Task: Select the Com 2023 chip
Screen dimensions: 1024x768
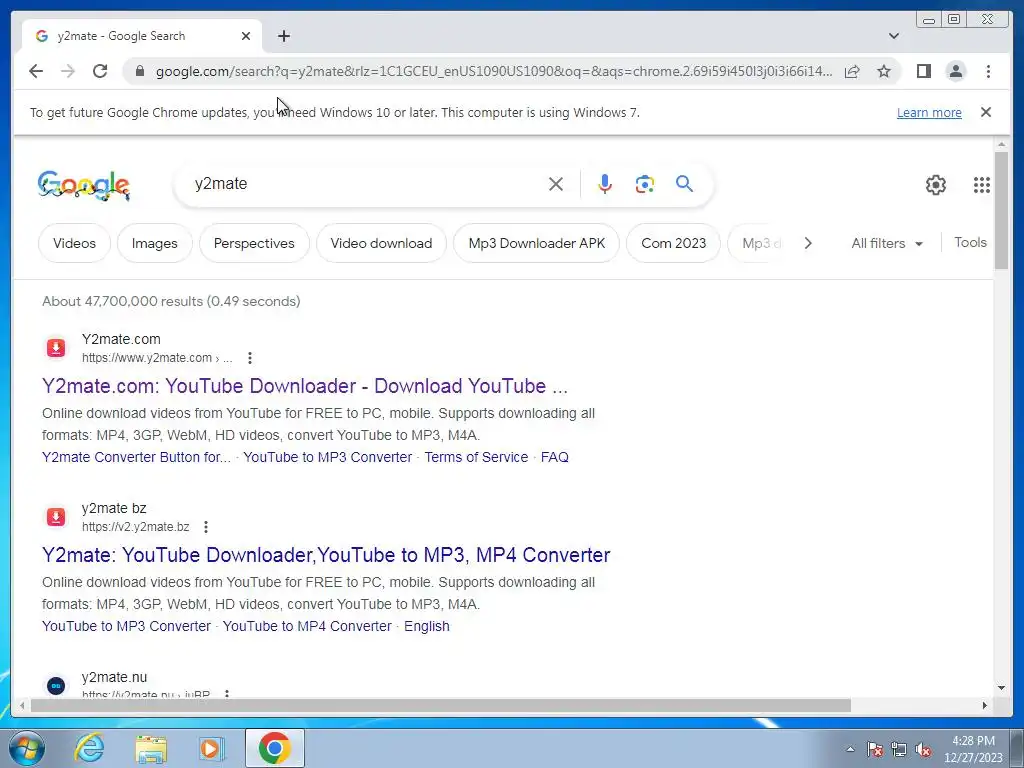Action: [673, 243]
